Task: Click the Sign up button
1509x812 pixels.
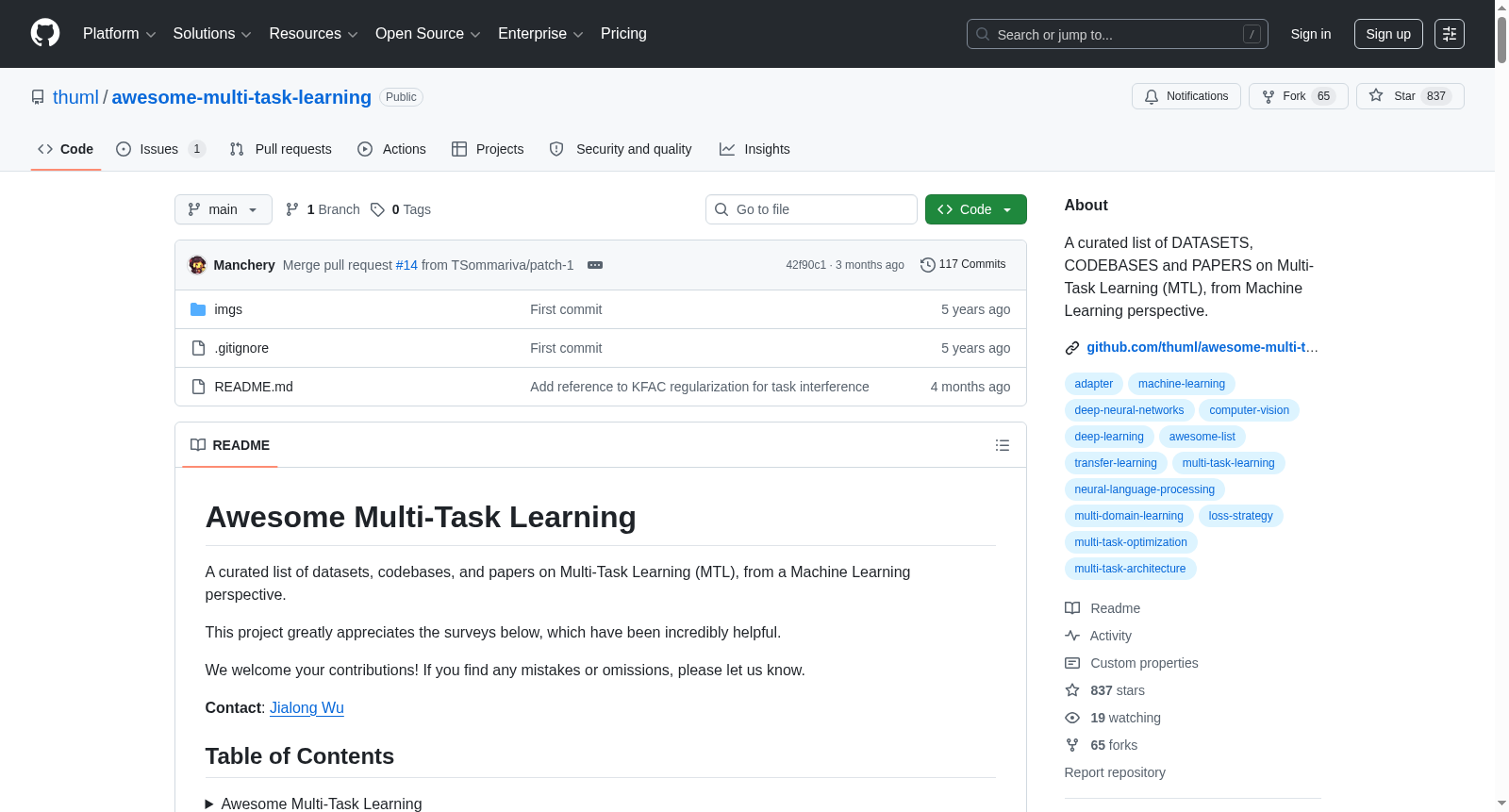Action: 1388,34
